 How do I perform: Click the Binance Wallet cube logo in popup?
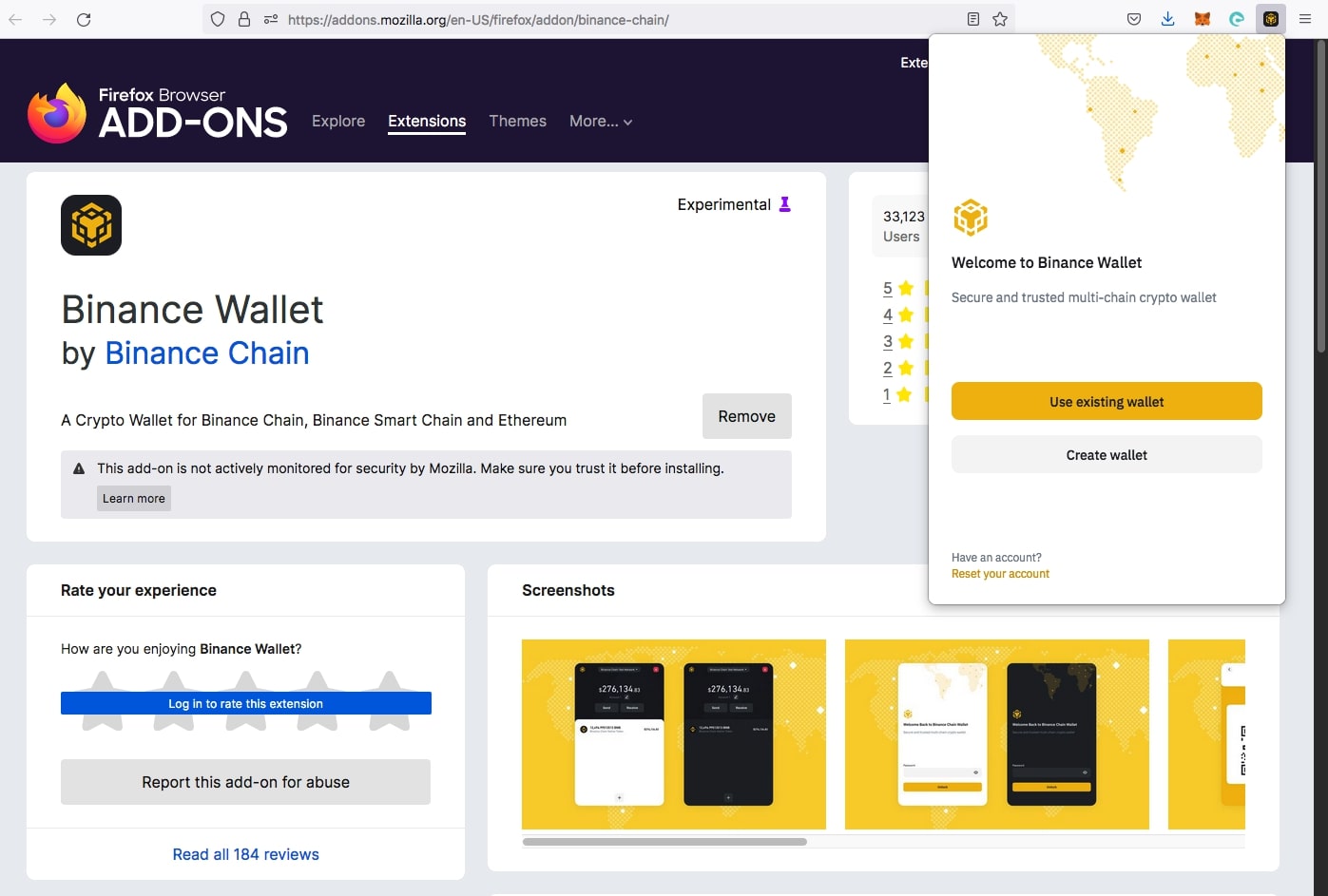point(971,217)
